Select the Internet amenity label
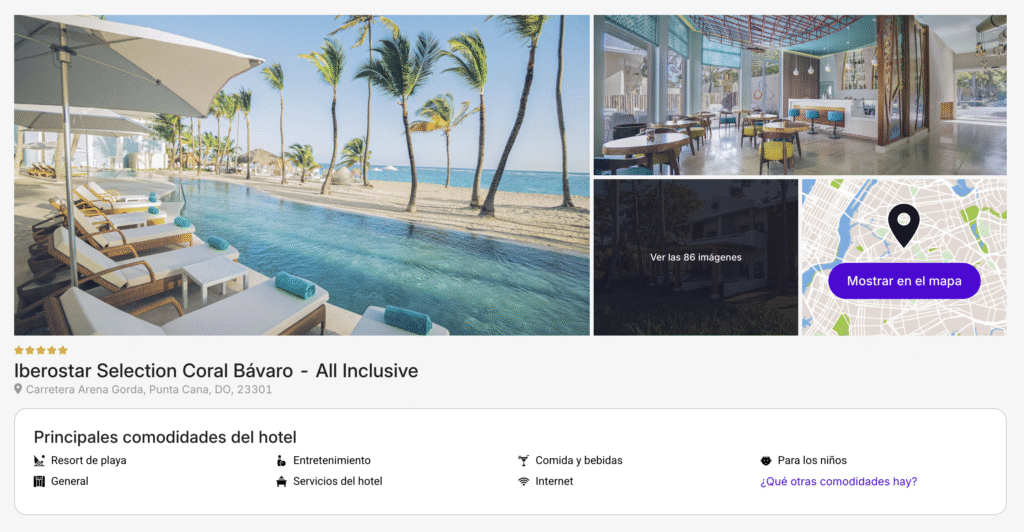 click(x=554, y=482)
